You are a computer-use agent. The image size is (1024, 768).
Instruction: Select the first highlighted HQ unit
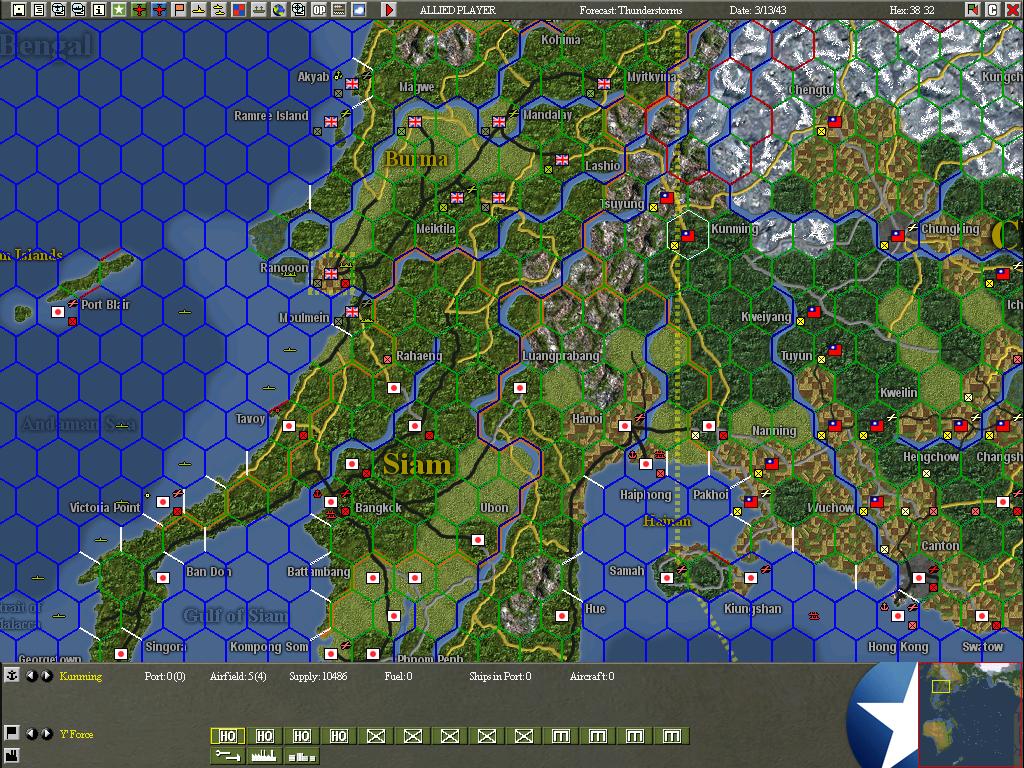227,736
